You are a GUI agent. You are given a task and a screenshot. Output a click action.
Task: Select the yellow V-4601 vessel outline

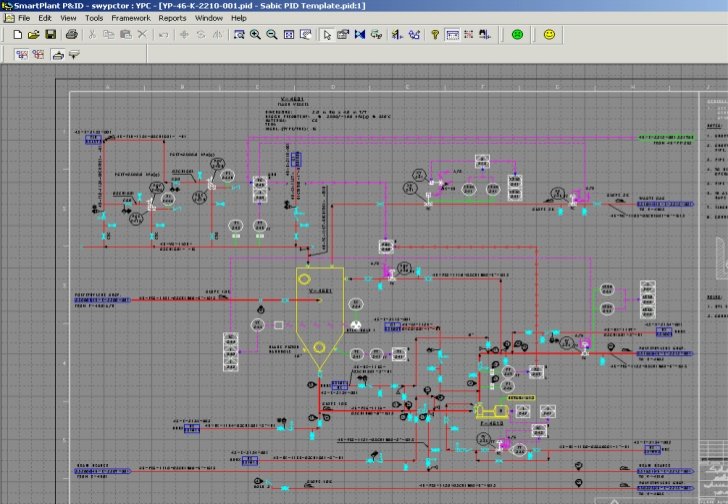point(320,320)
